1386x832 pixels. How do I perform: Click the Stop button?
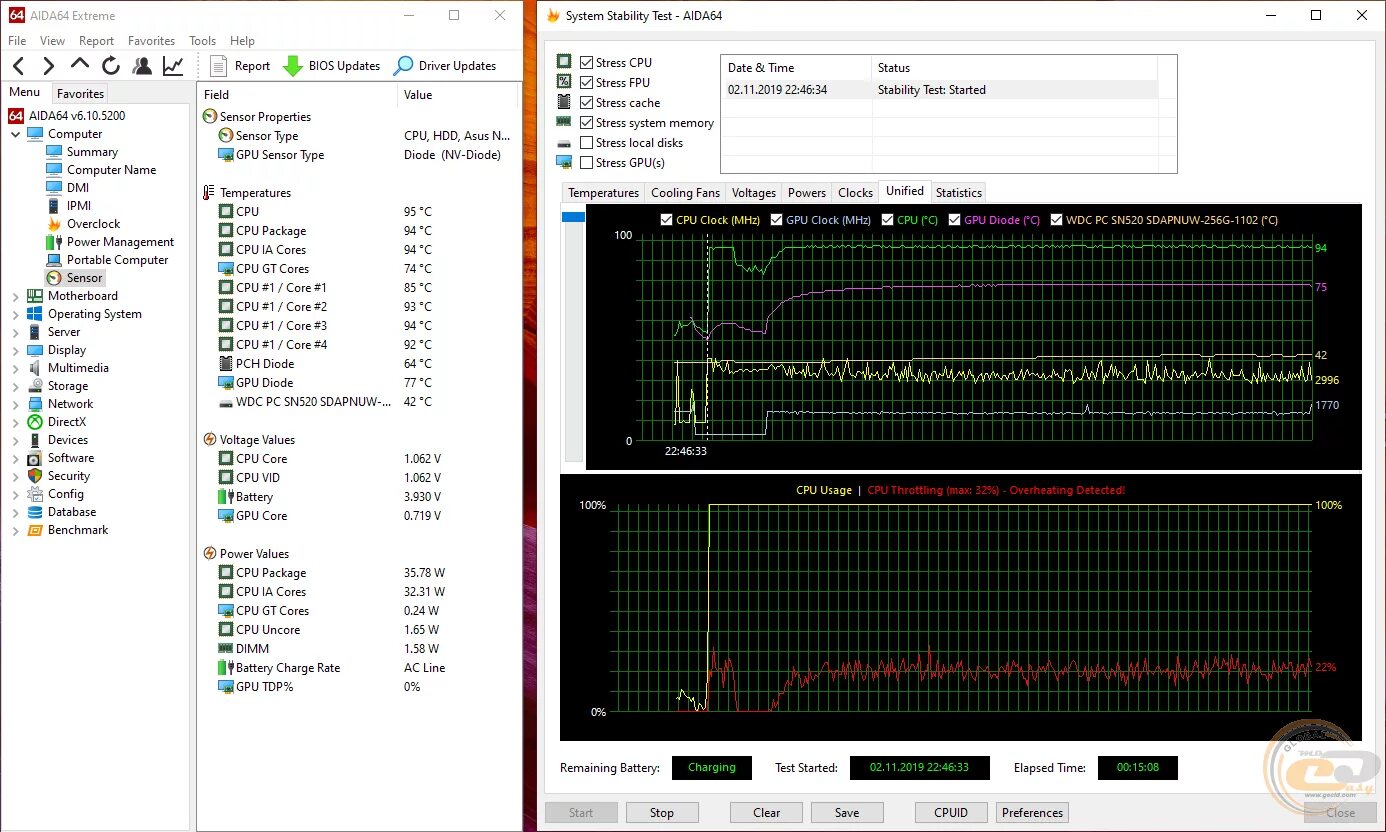tap(662, 813)
